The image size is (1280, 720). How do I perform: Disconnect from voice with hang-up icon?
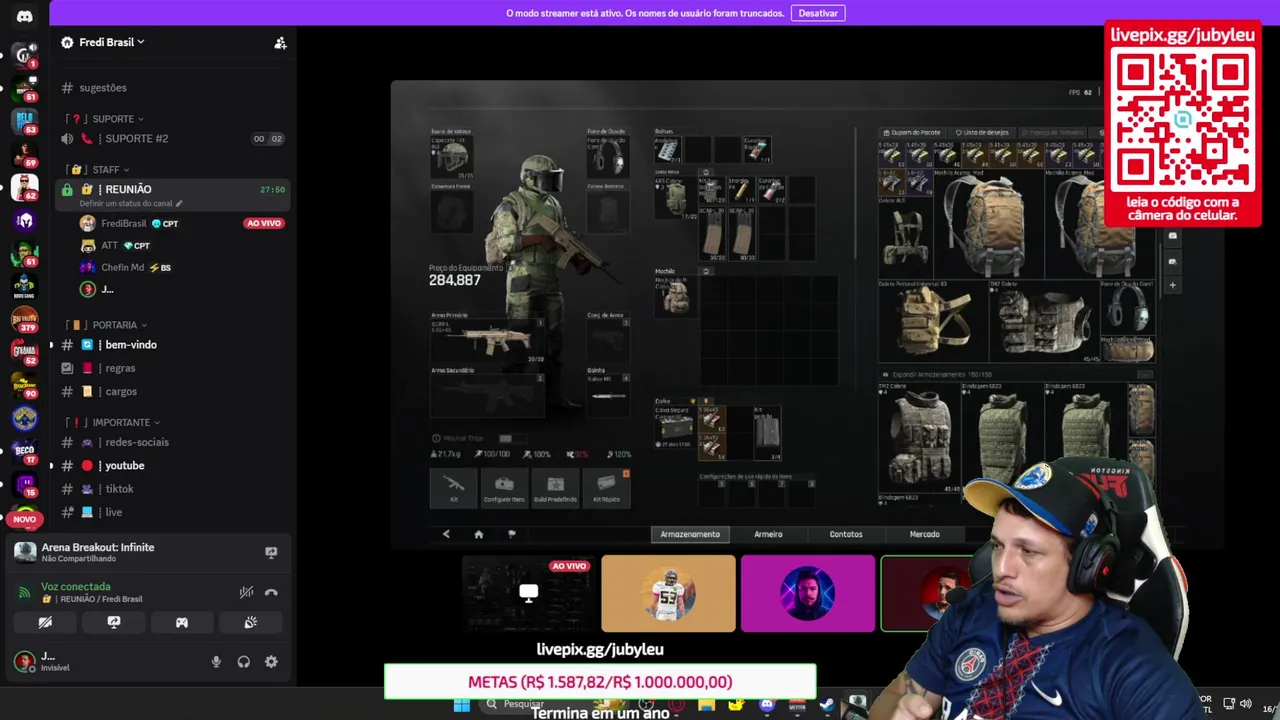[271, 592]
